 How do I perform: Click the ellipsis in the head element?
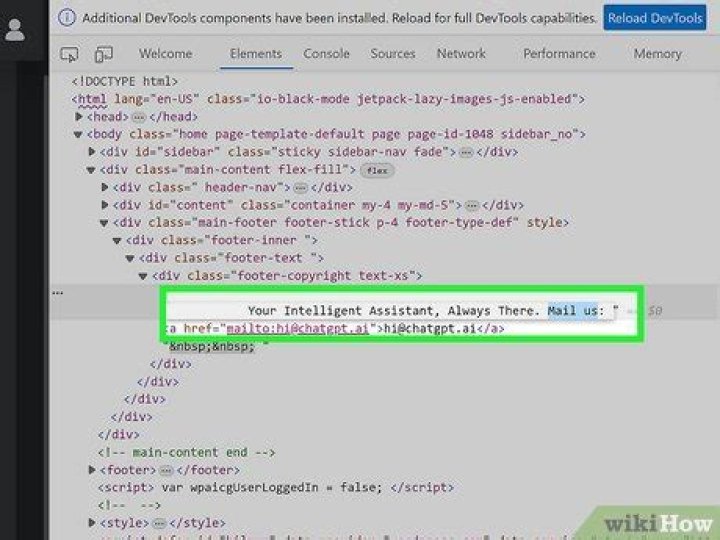pos(138,117)
